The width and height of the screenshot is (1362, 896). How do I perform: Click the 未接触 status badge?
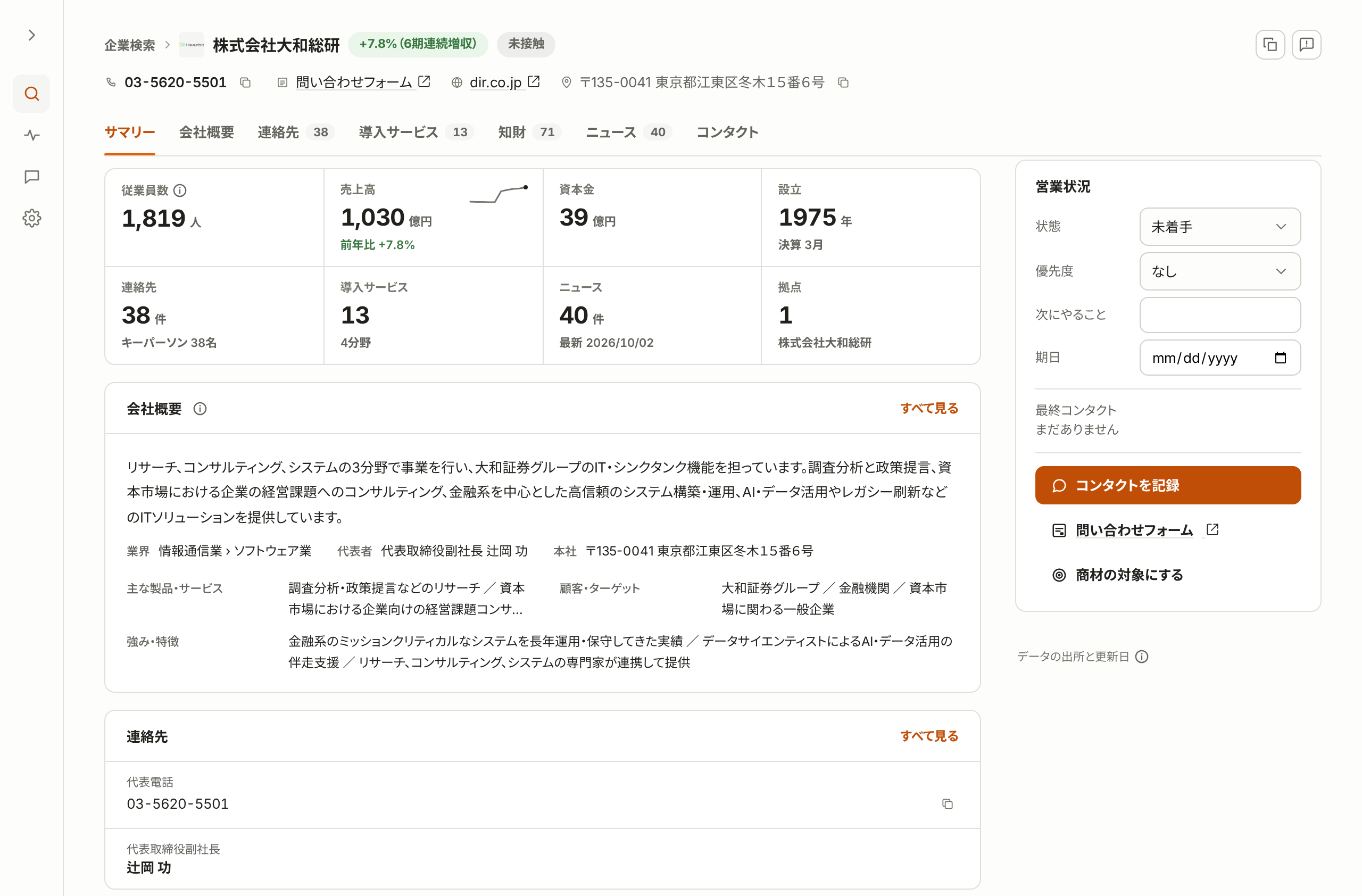[526, 44]
